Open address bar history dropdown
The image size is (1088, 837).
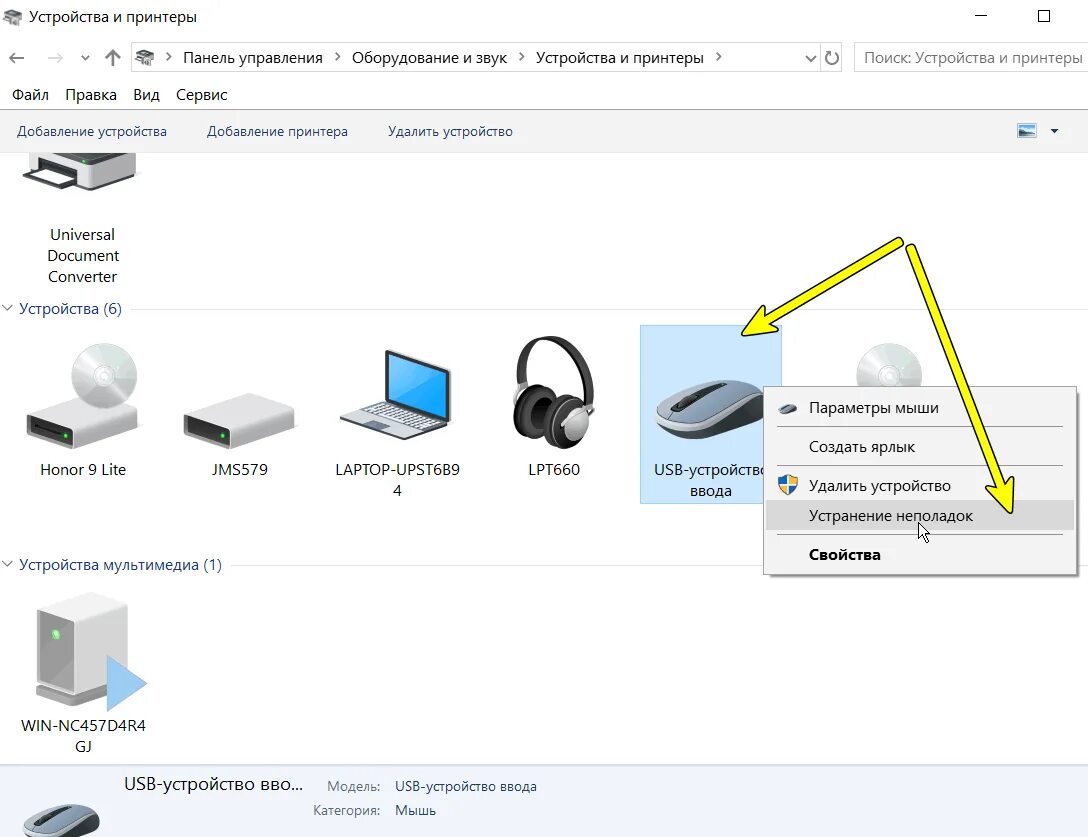click(x=810, y=58)
